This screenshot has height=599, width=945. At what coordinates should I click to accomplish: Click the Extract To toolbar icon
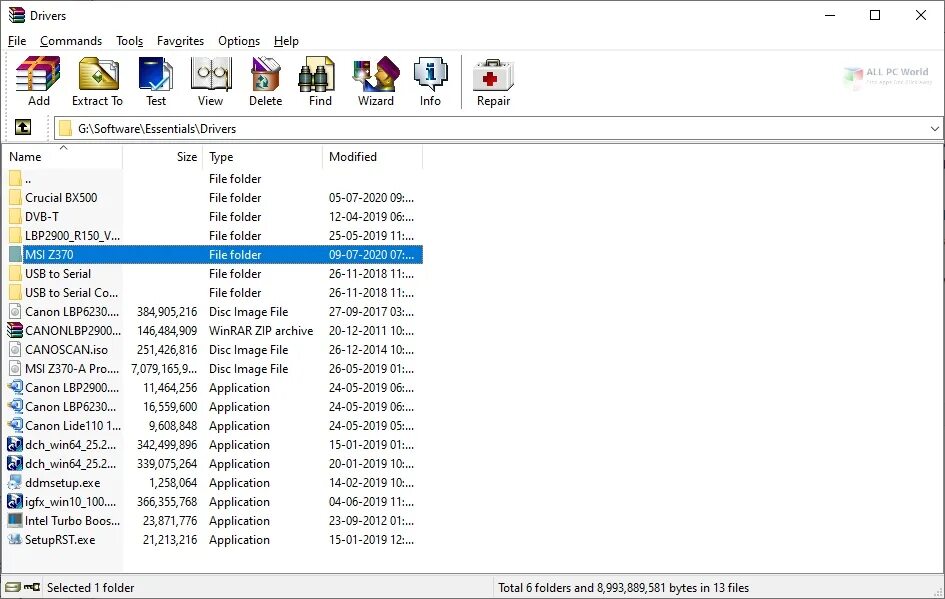pyautogui.click(x=98, y=75)
